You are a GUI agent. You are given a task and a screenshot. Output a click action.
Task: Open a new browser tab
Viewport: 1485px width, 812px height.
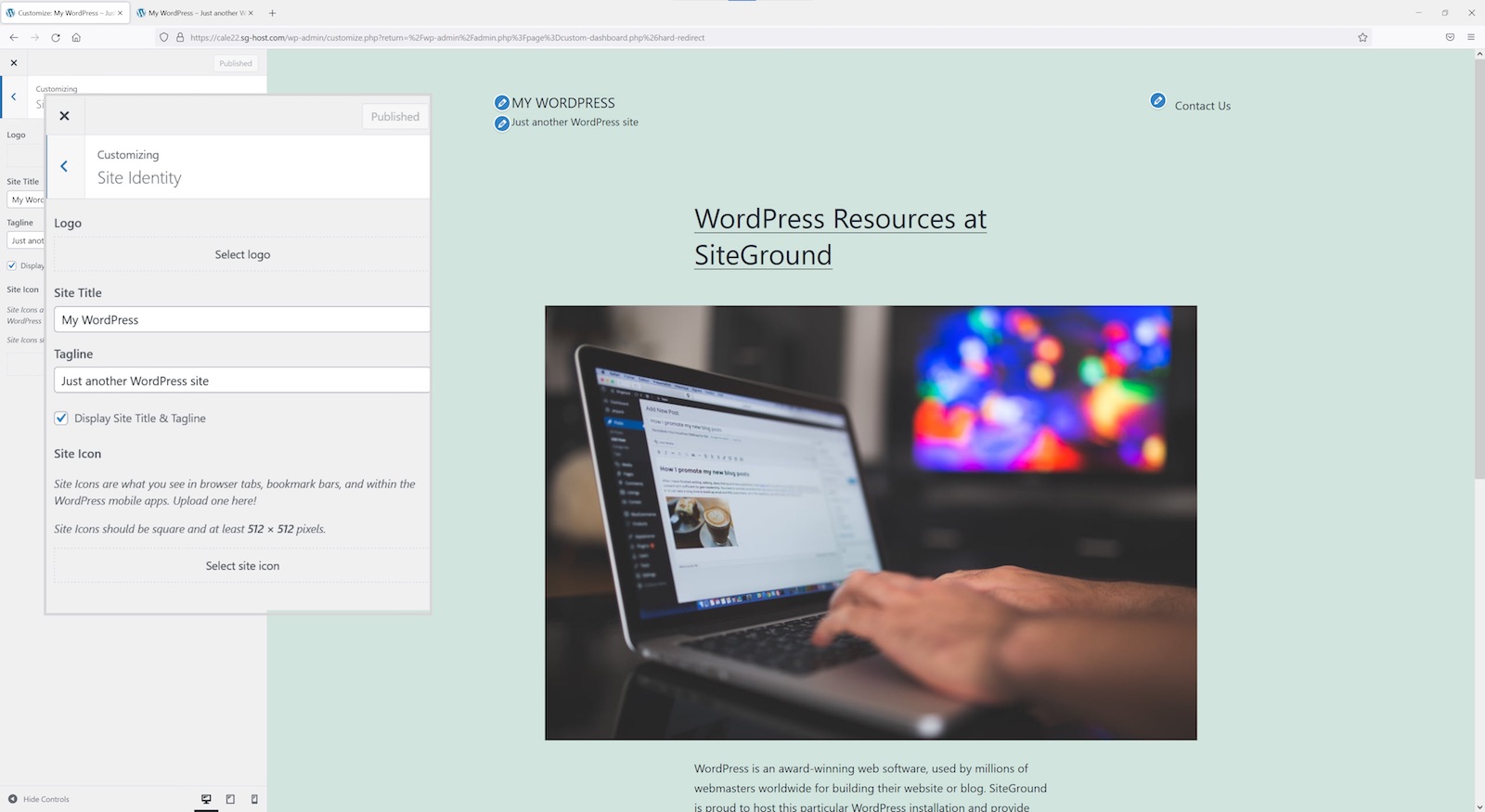click(272, 13)
